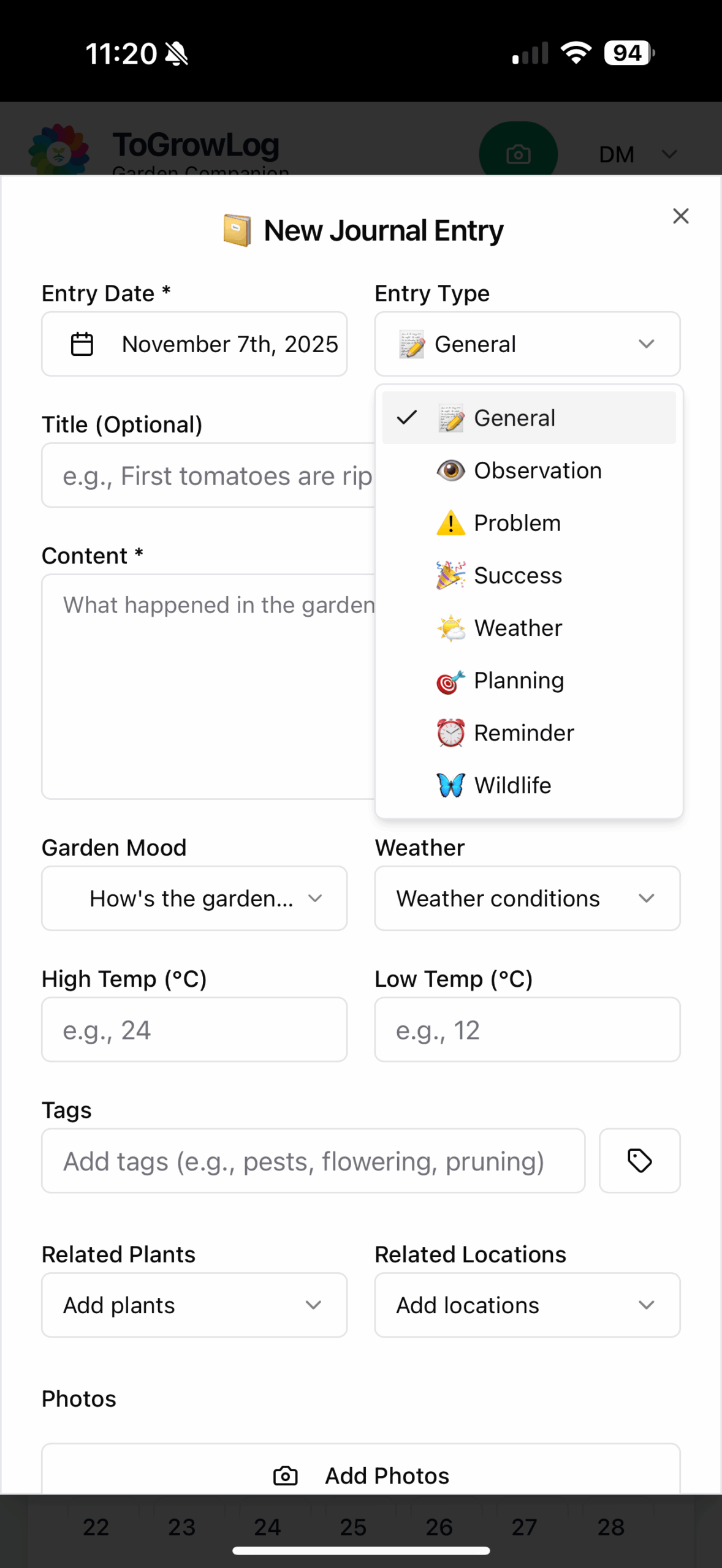Expand the Weather conditions dropdown
Screen dimensions: 722x1568
[527, 899]
